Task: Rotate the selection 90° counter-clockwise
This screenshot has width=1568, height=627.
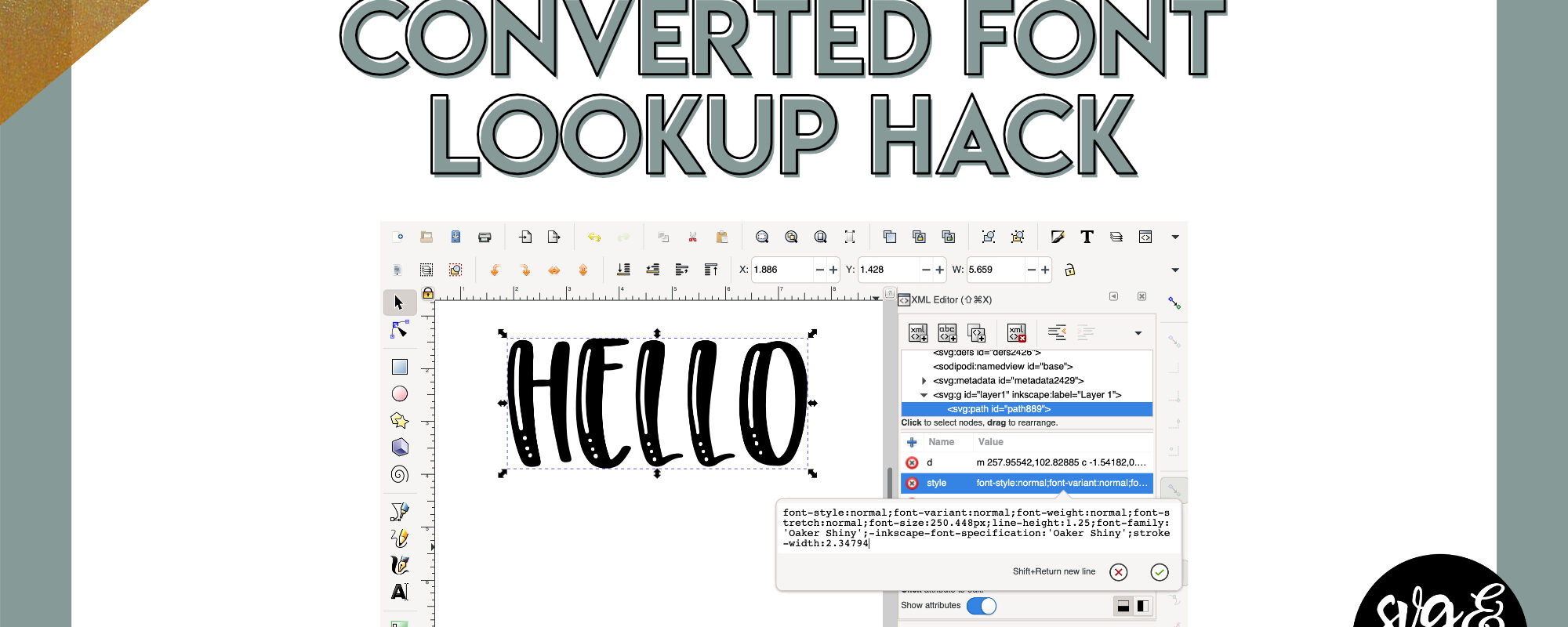Action: (x=495, y=270)
